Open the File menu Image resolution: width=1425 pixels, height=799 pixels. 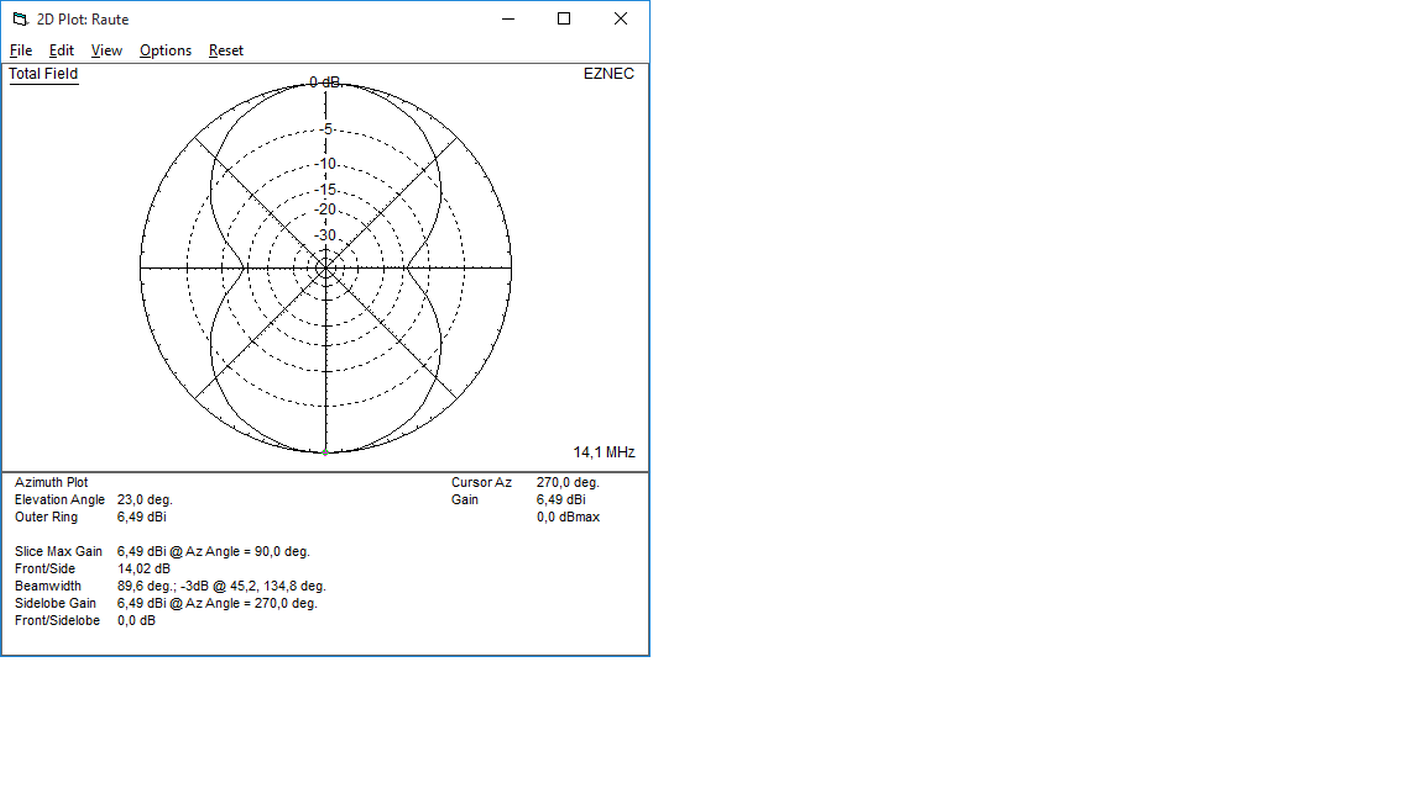click(x=21, y=50)
